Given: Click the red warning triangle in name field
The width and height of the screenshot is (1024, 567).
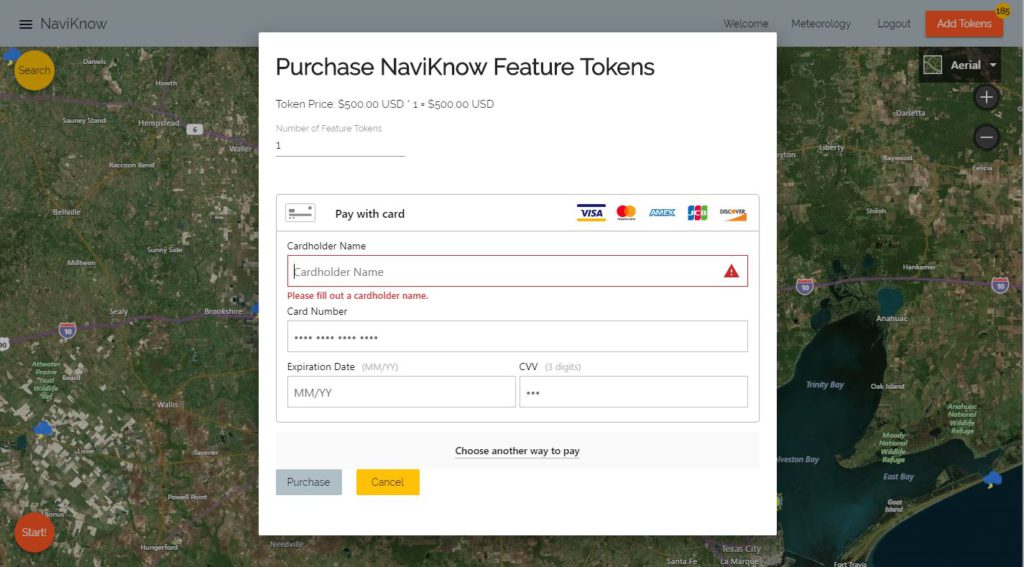Looking at the screenshot, I should pos(731,271).
